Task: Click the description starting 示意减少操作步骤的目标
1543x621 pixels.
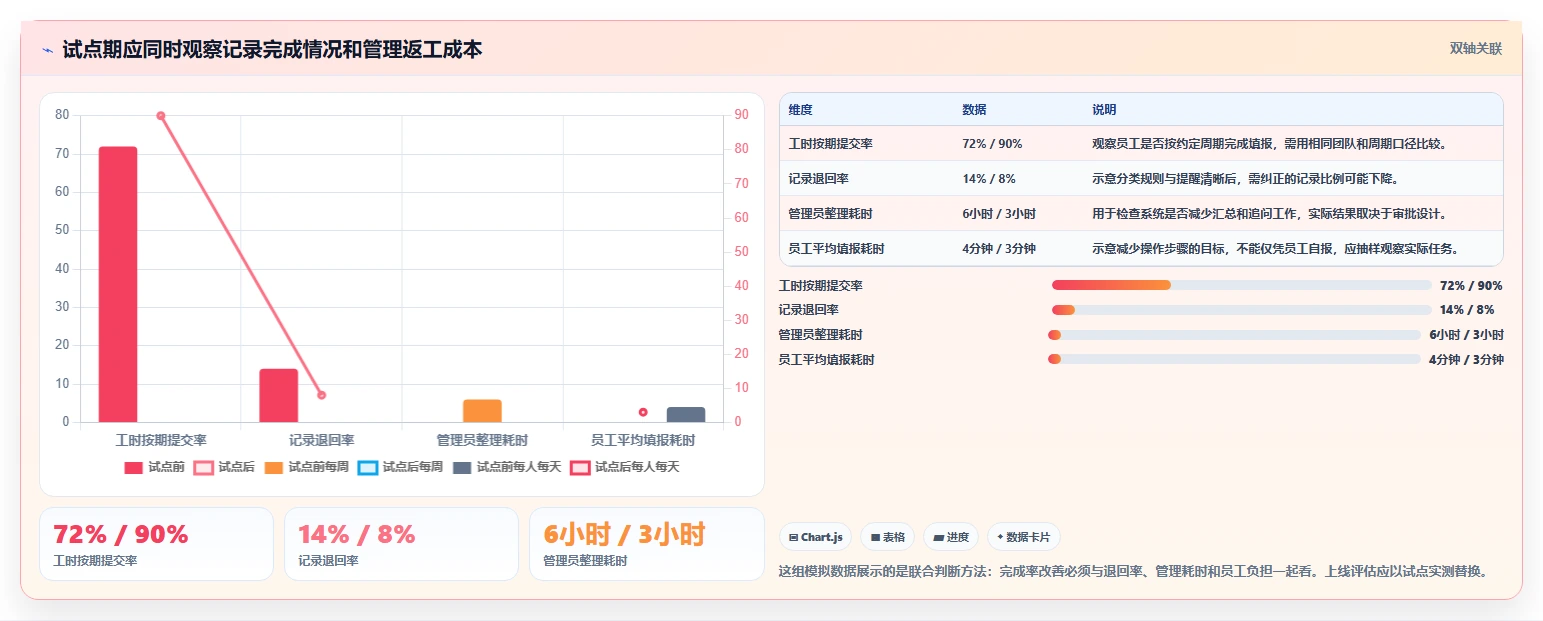Action: 1275,249
